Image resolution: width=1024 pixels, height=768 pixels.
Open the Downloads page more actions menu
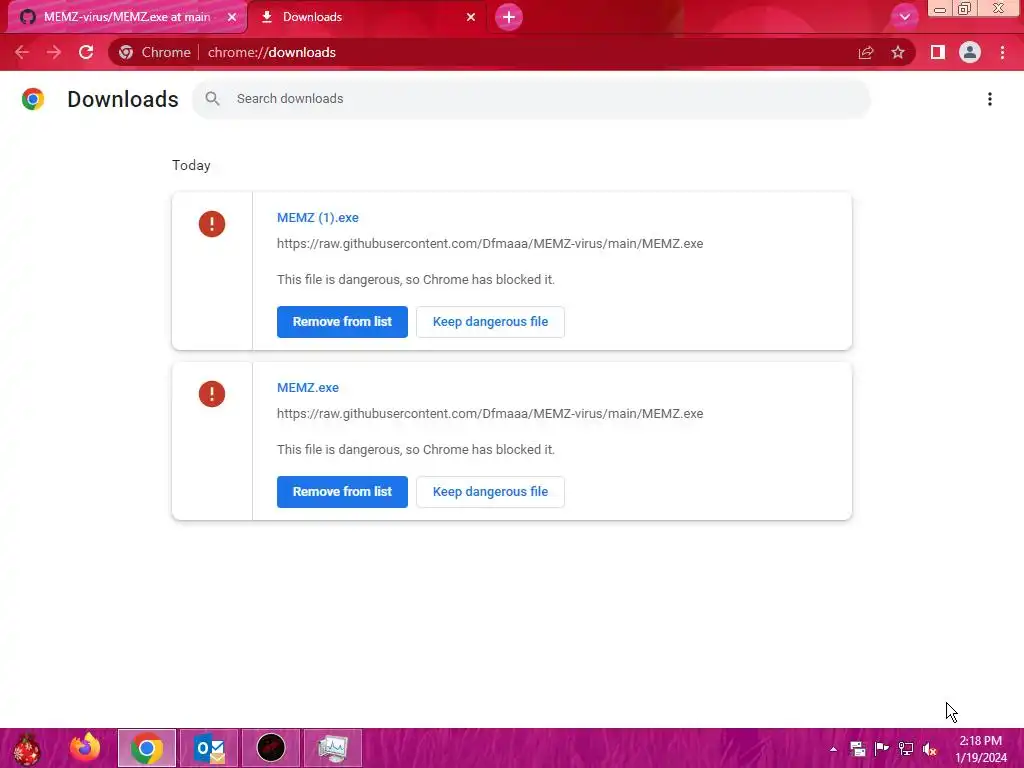point(990,99)
